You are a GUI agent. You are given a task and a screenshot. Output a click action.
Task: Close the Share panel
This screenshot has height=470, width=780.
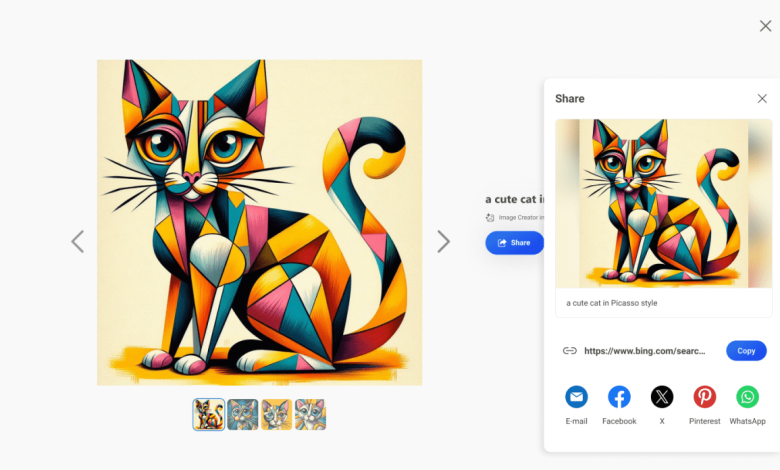762,98
